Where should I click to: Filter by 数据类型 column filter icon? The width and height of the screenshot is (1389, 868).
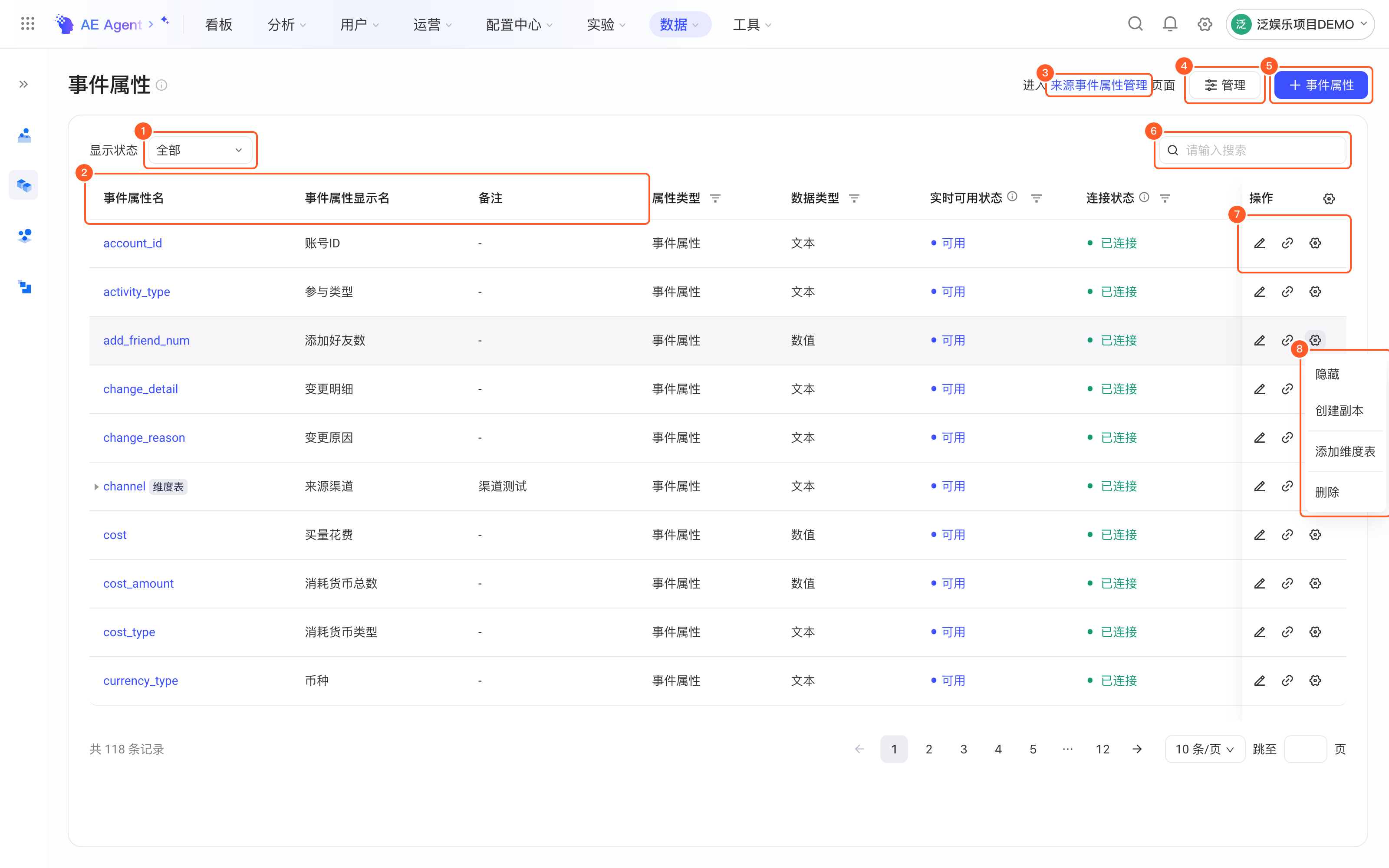(854, 199)
